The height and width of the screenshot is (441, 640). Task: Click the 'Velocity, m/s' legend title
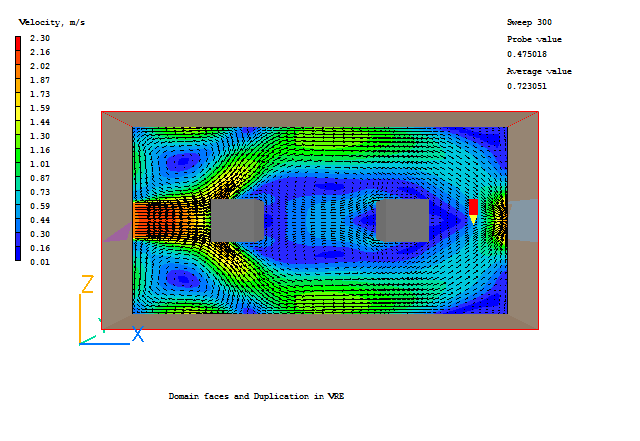click(52, 22)
